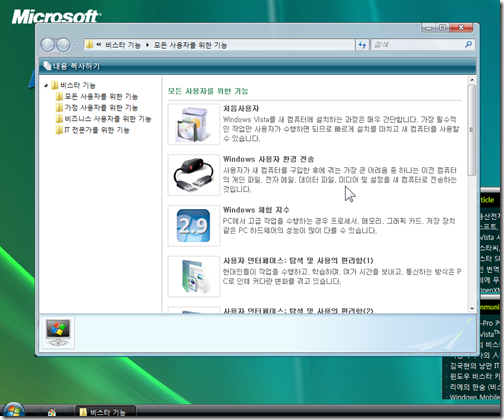The height and width of the screenshot is (420, 504).
Task: Select '비스타 기능' taskbar button
Action: coord(106,412)
